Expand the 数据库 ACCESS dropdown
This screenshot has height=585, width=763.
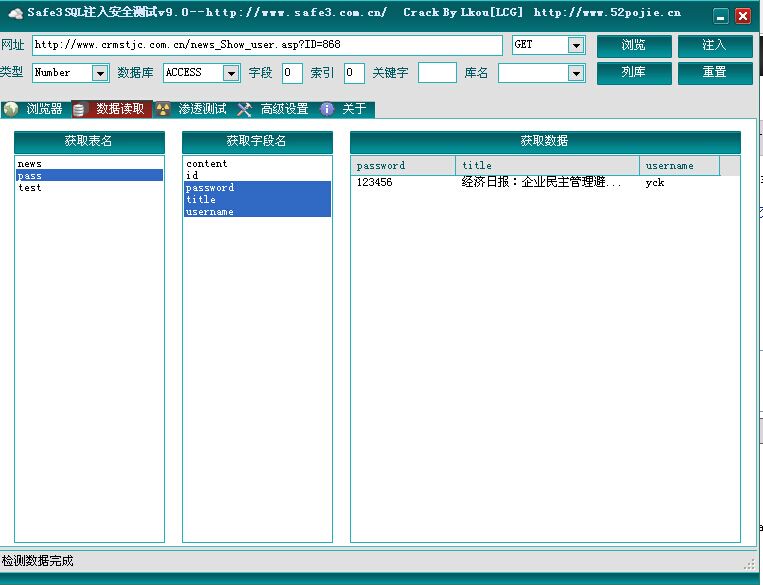(x=231, y=73)
